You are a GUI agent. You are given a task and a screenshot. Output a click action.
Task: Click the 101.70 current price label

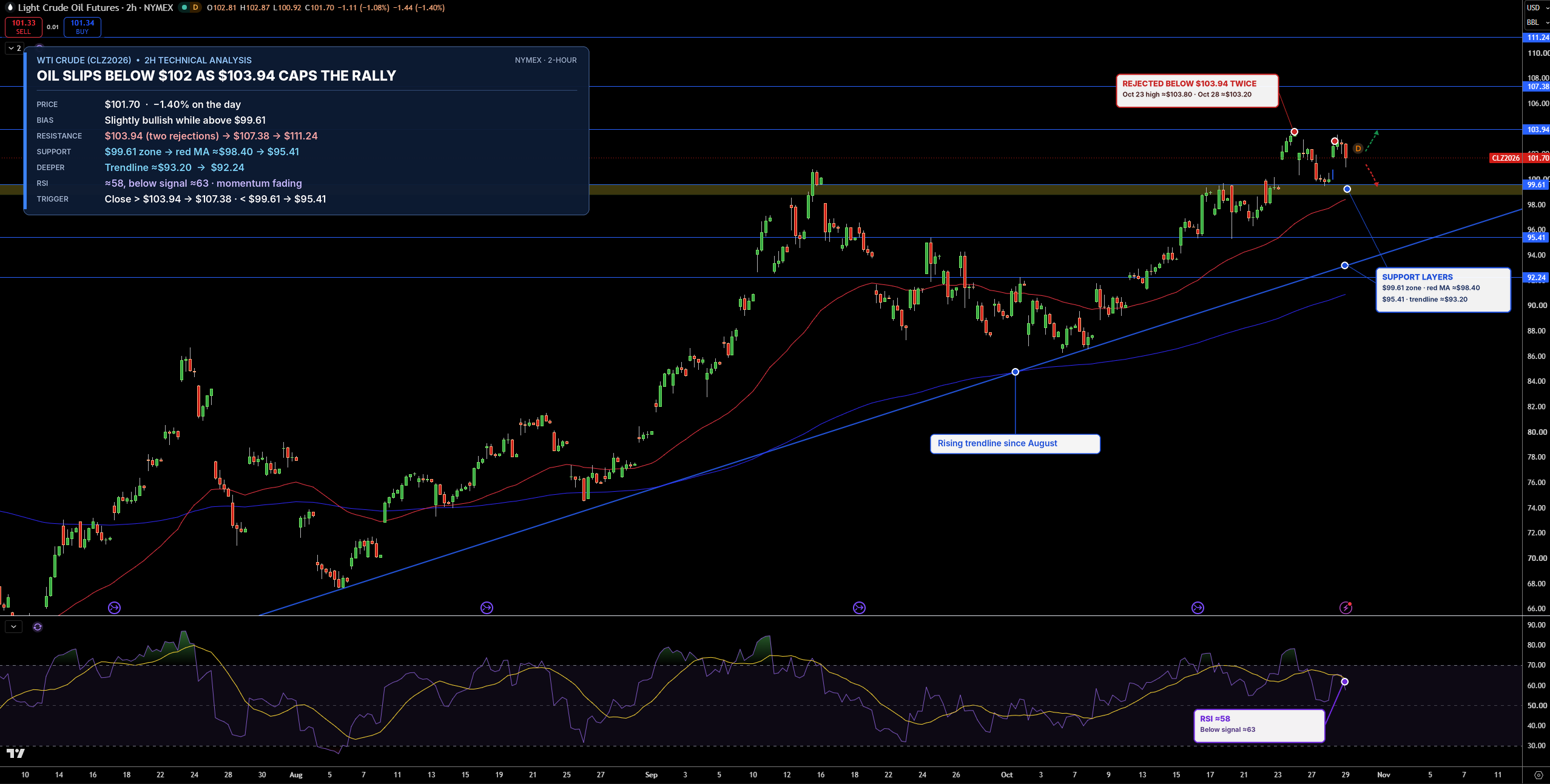pyautogui.click(x=1537, y=158)
